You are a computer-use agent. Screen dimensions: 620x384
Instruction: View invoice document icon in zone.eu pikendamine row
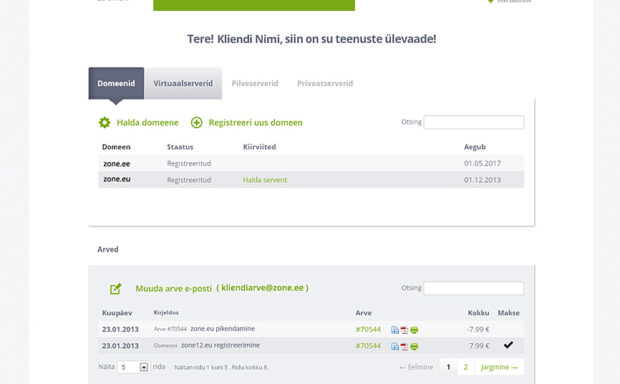pos(395,330)
